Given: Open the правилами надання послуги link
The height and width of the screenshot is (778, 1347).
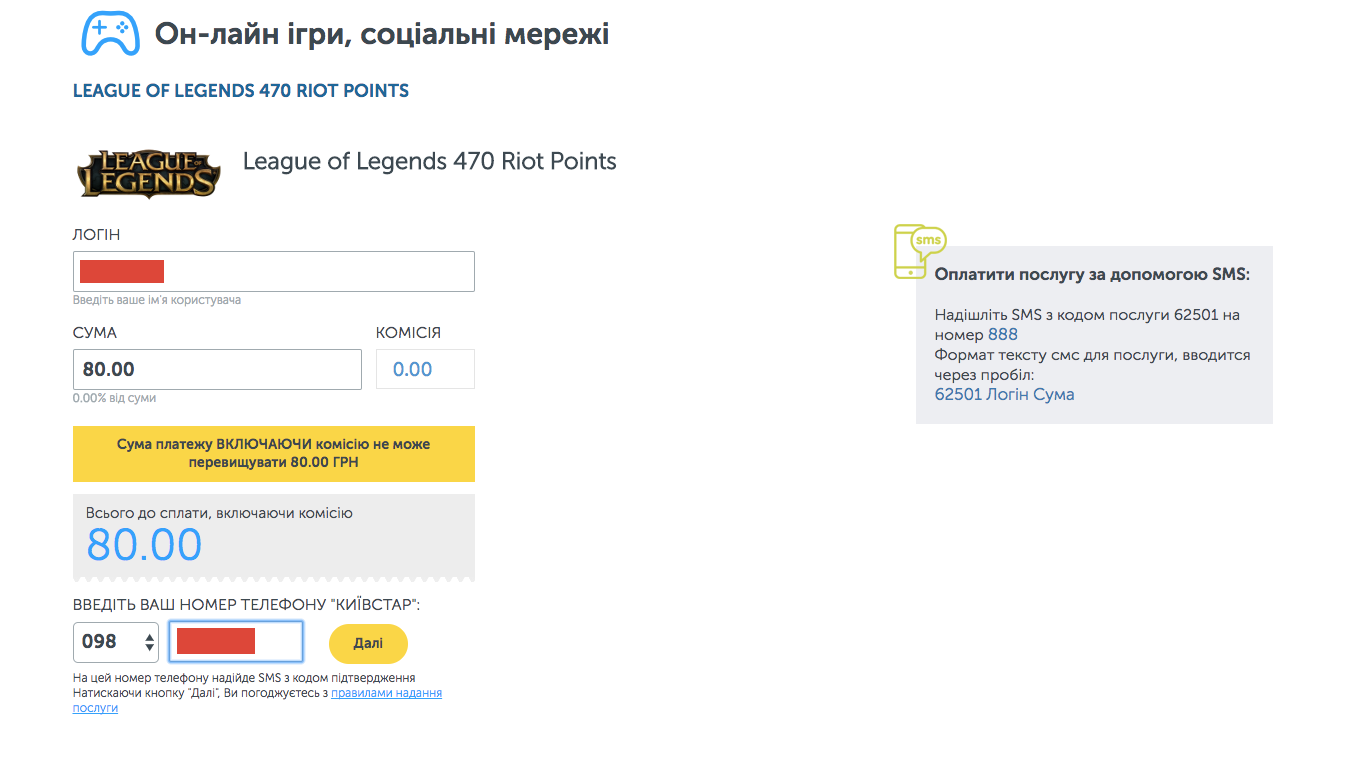Looking at the screenshot, I should pyautogui.click(x=258, y=700).
